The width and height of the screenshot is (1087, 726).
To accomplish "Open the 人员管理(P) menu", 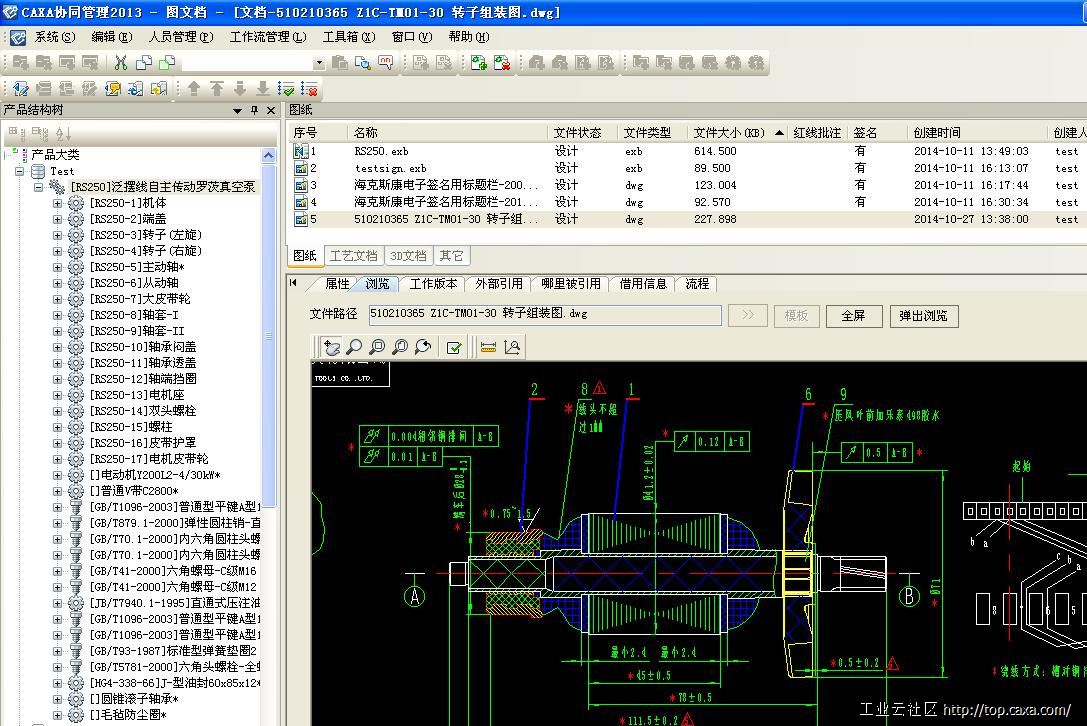I will (x=181, y=37).
